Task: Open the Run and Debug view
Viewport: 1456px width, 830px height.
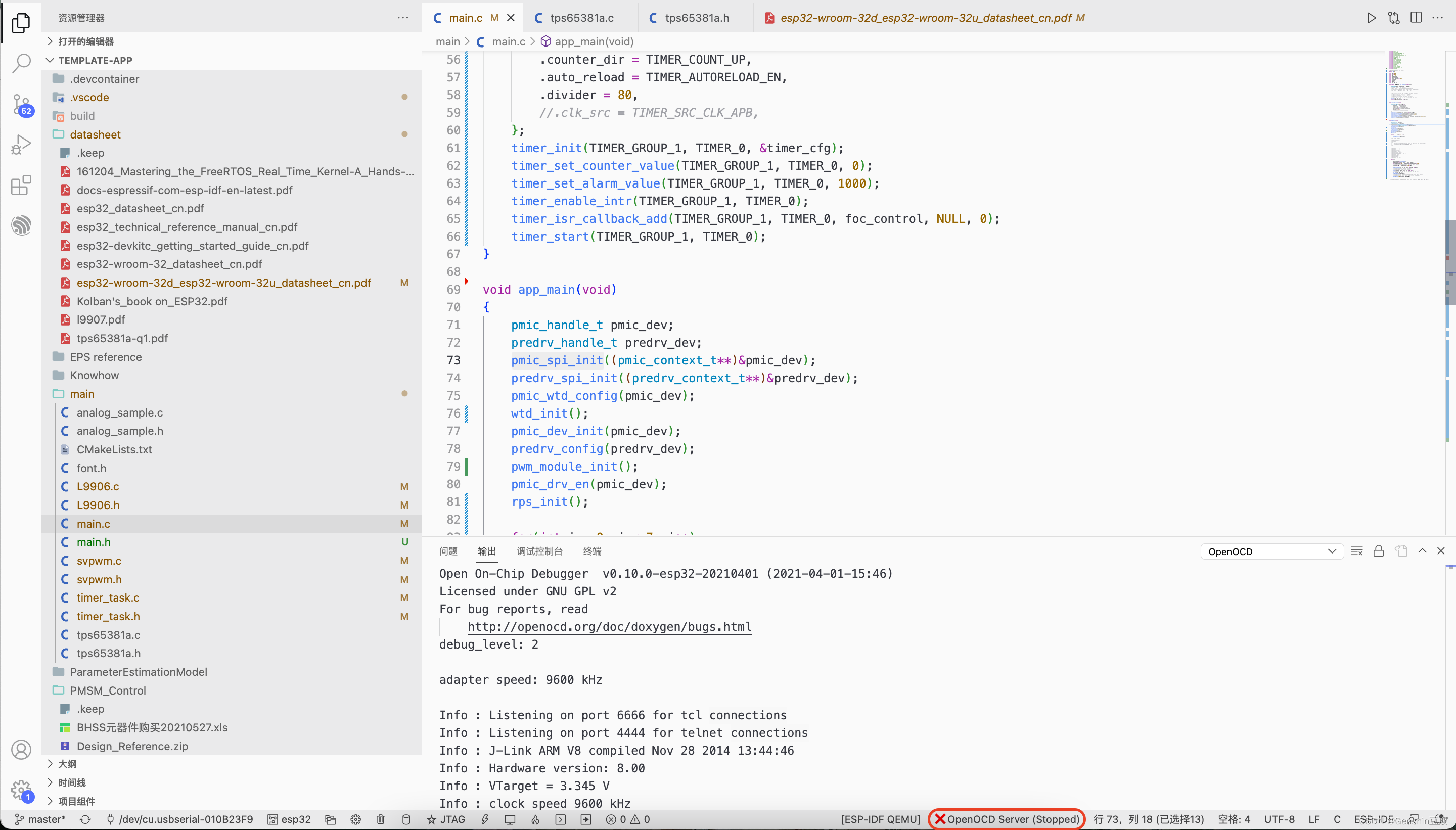Action: (21, 145)
